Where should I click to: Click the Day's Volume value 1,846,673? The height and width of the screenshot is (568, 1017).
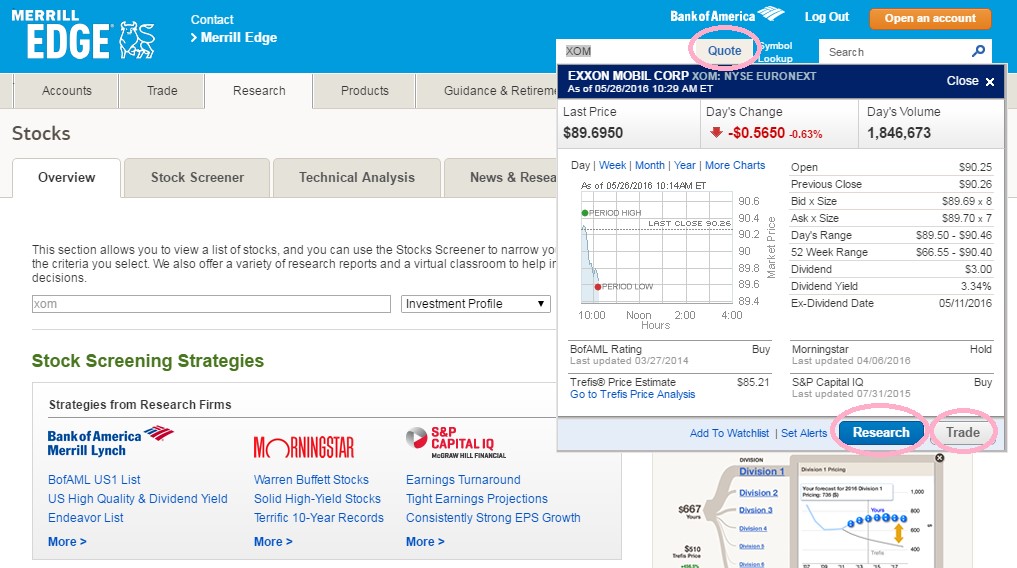899,133
